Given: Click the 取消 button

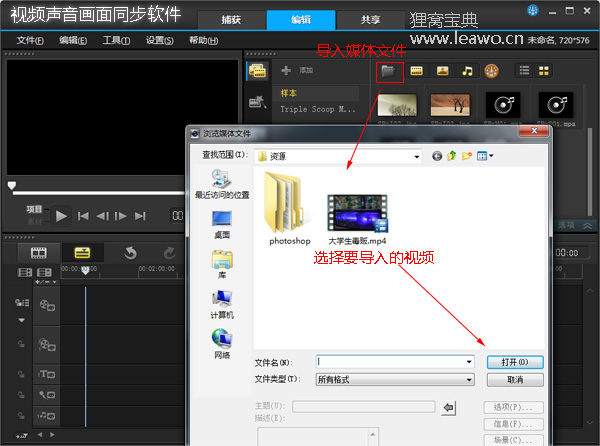Looking at the screenshot, I should [514, 380].
